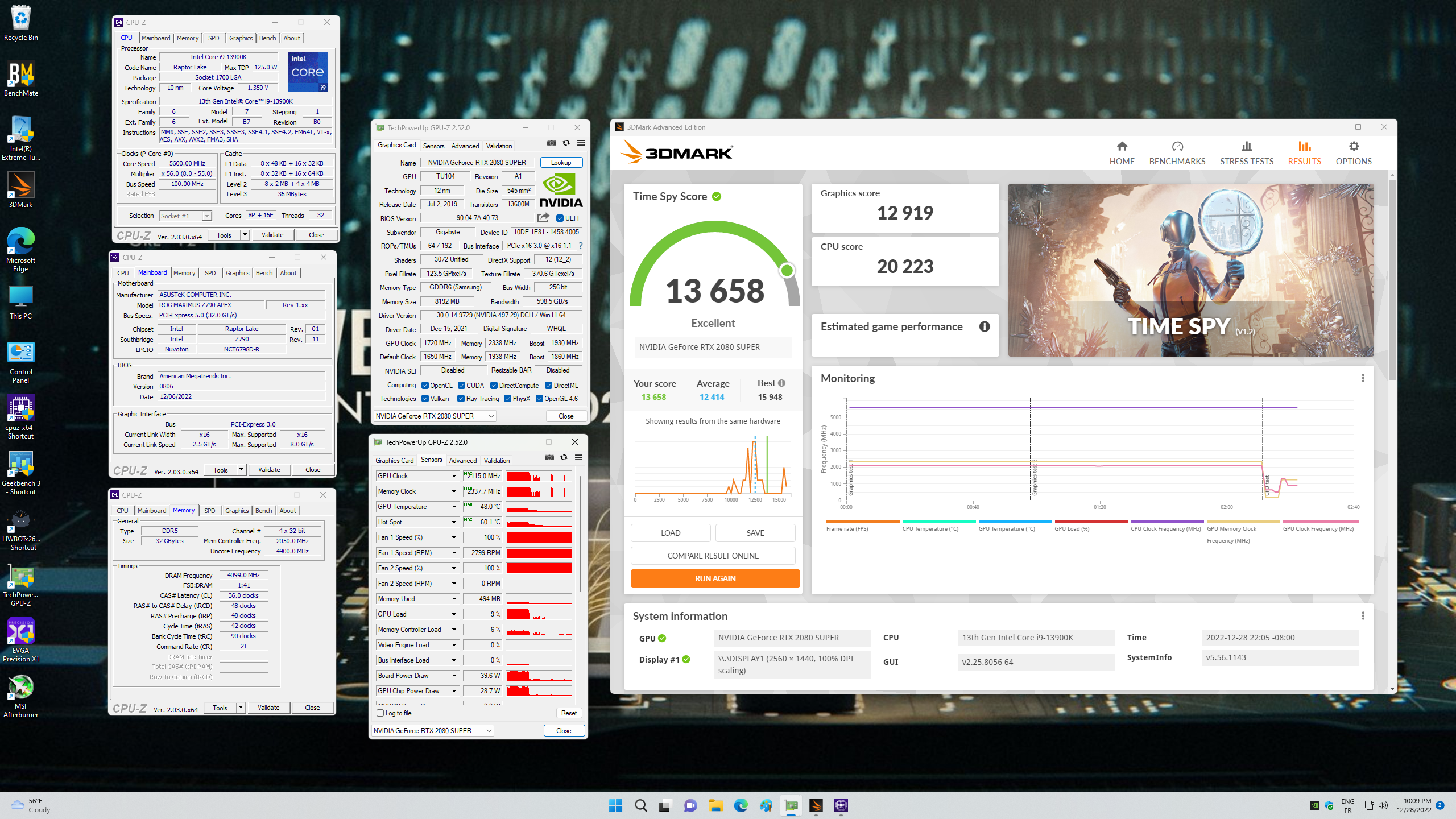Launch BenchMate desktop shortcut
1456x819 pixels.
coord(21,78)
